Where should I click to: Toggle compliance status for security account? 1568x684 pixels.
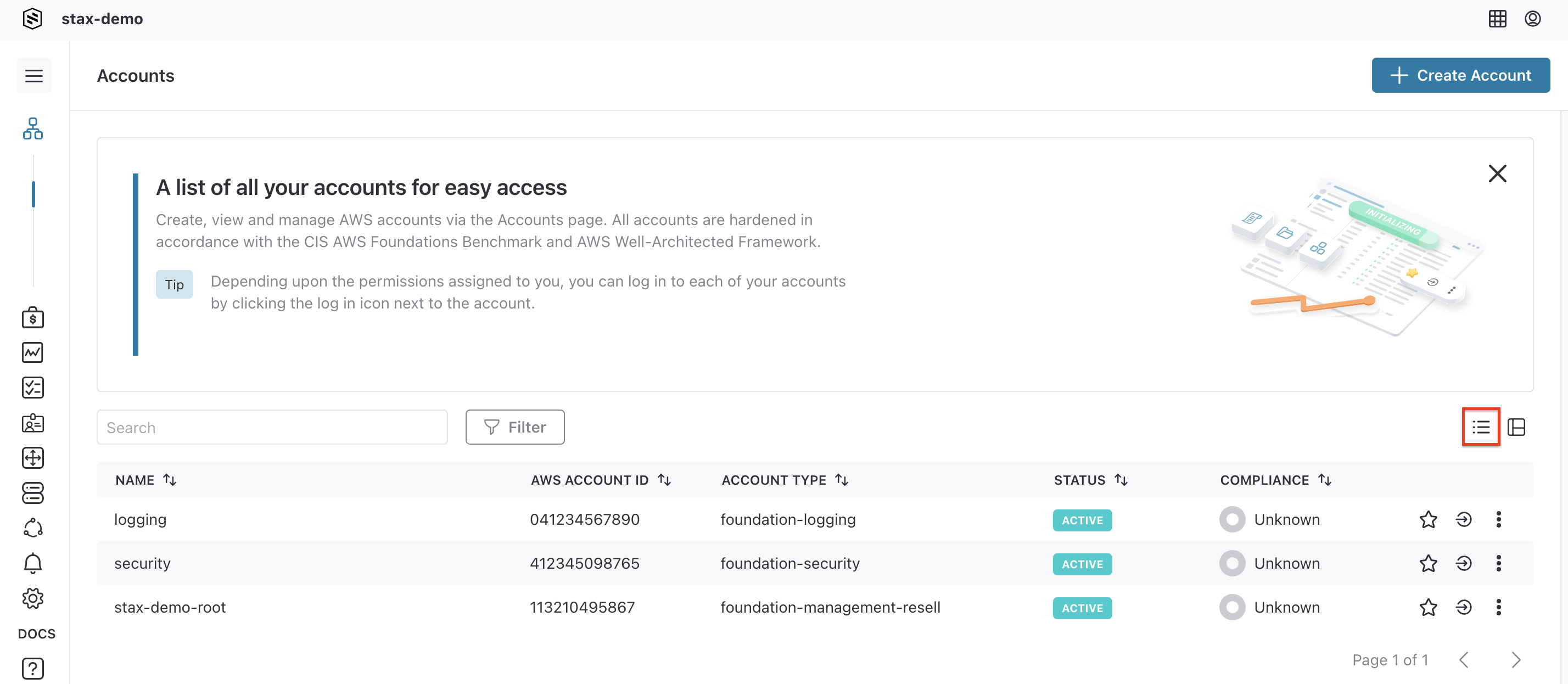[1232, 564]
